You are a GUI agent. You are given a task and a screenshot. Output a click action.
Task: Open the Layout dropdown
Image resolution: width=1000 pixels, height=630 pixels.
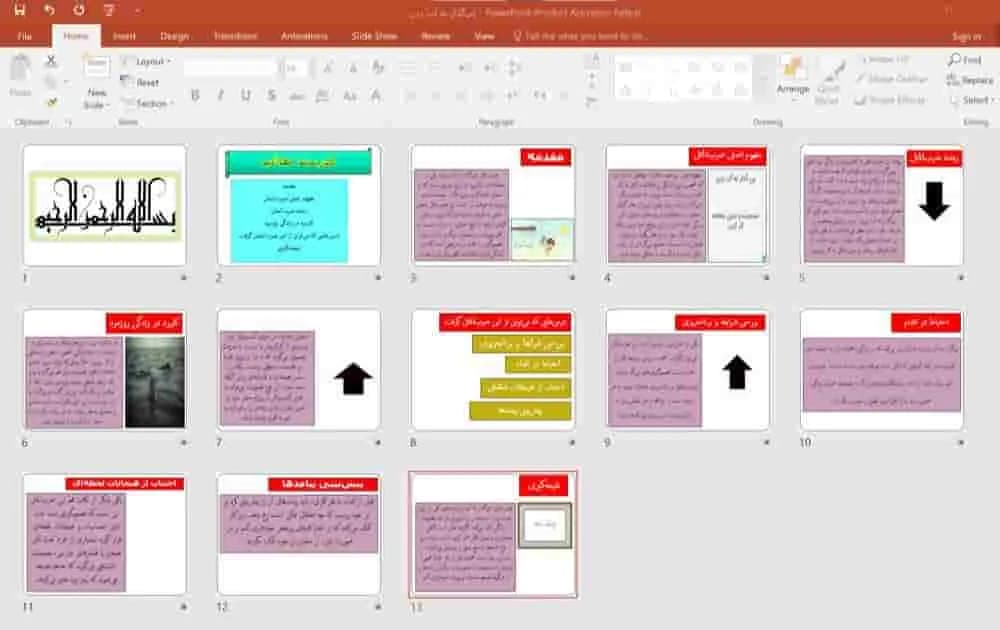pos(147,62)
